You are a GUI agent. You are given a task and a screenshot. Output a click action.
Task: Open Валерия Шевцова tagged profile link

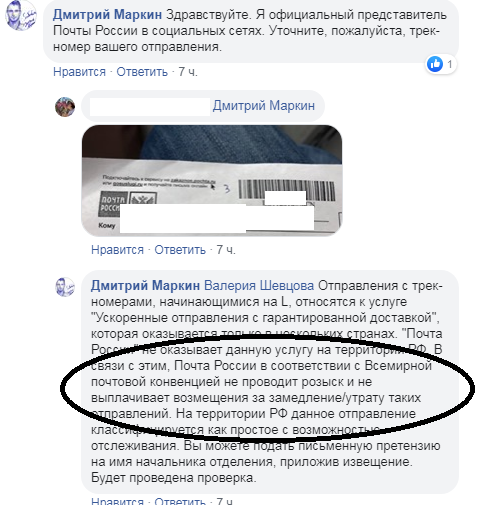coord(259,286)
